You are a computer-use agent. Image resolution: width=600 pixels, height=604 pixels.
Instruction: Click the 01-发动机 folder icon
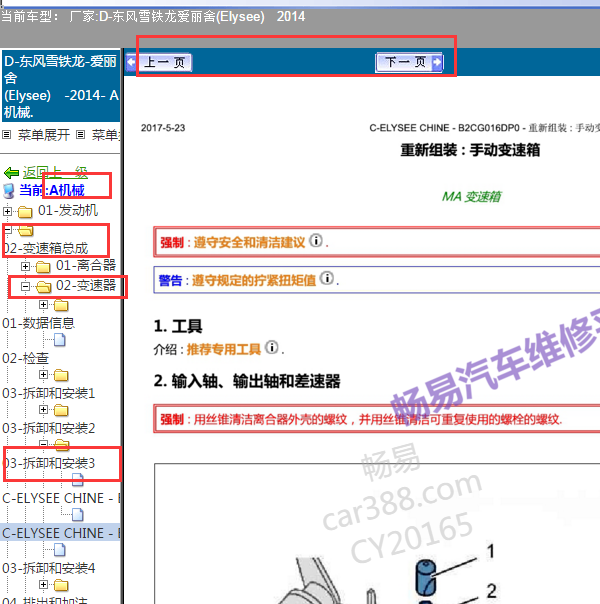(x=25, y=211)
